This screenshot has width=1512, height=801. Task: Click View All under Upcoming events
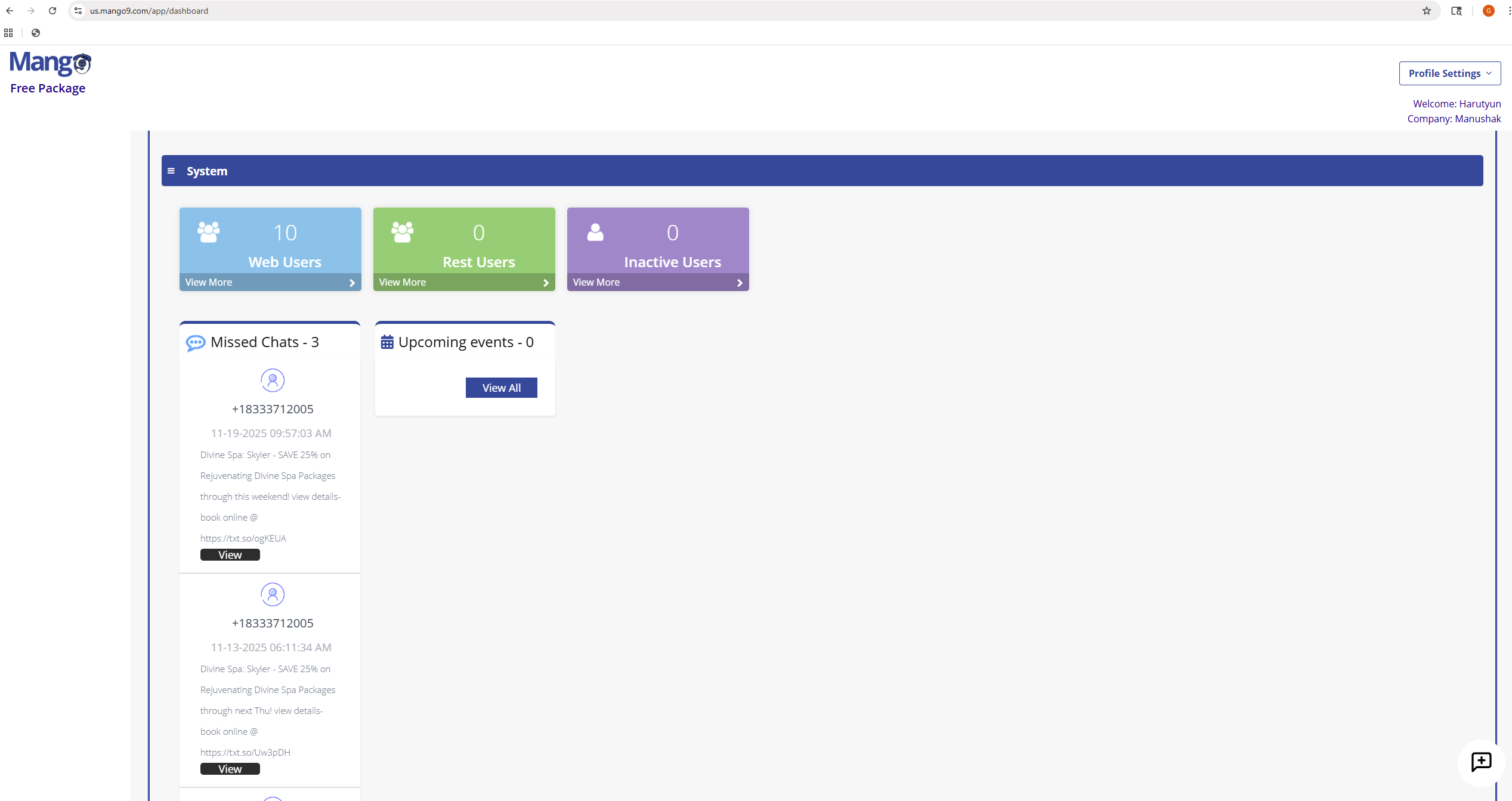tap(501, 387)
